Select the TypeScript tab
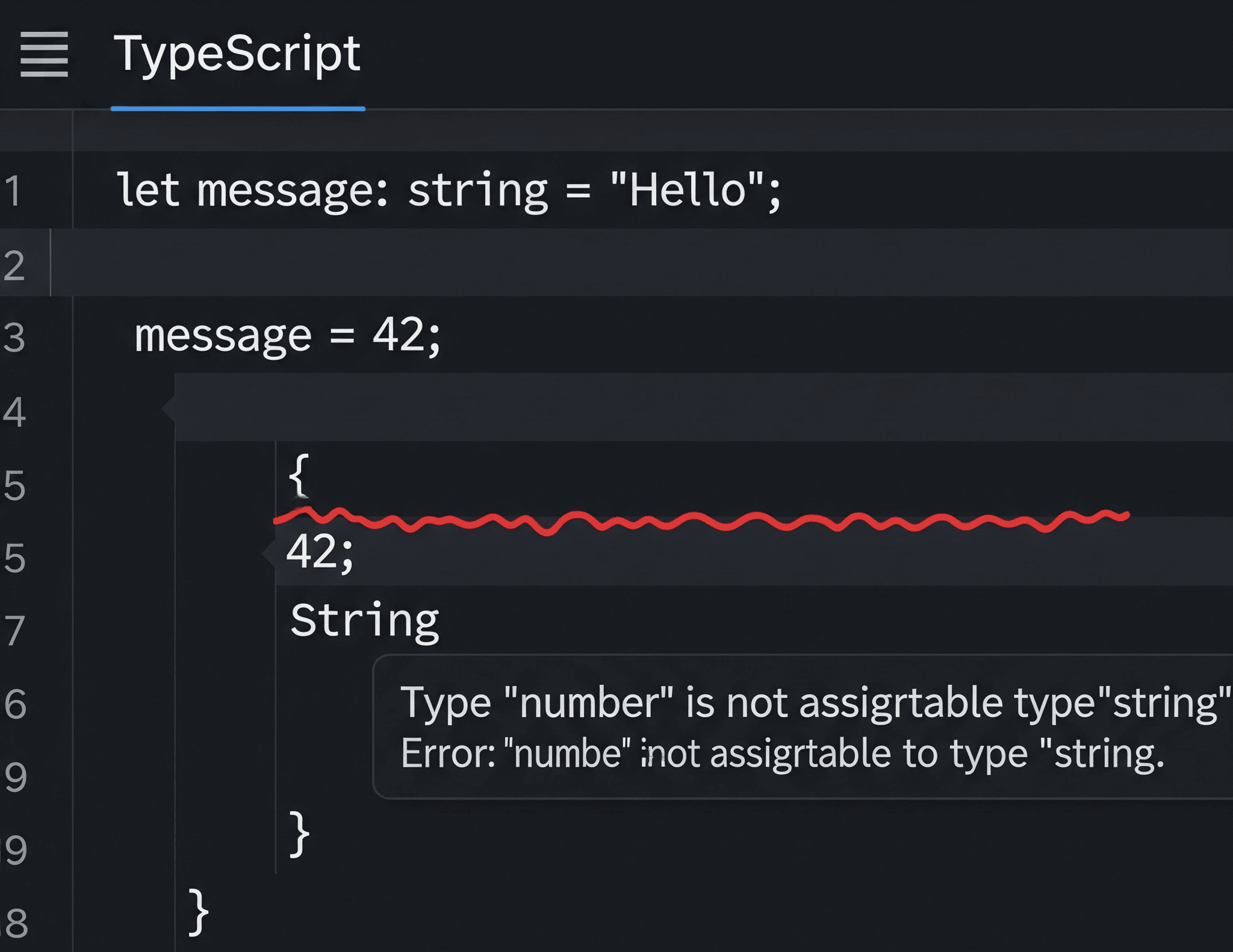Viewport: 1233px width, 952px height. [237, 55]
